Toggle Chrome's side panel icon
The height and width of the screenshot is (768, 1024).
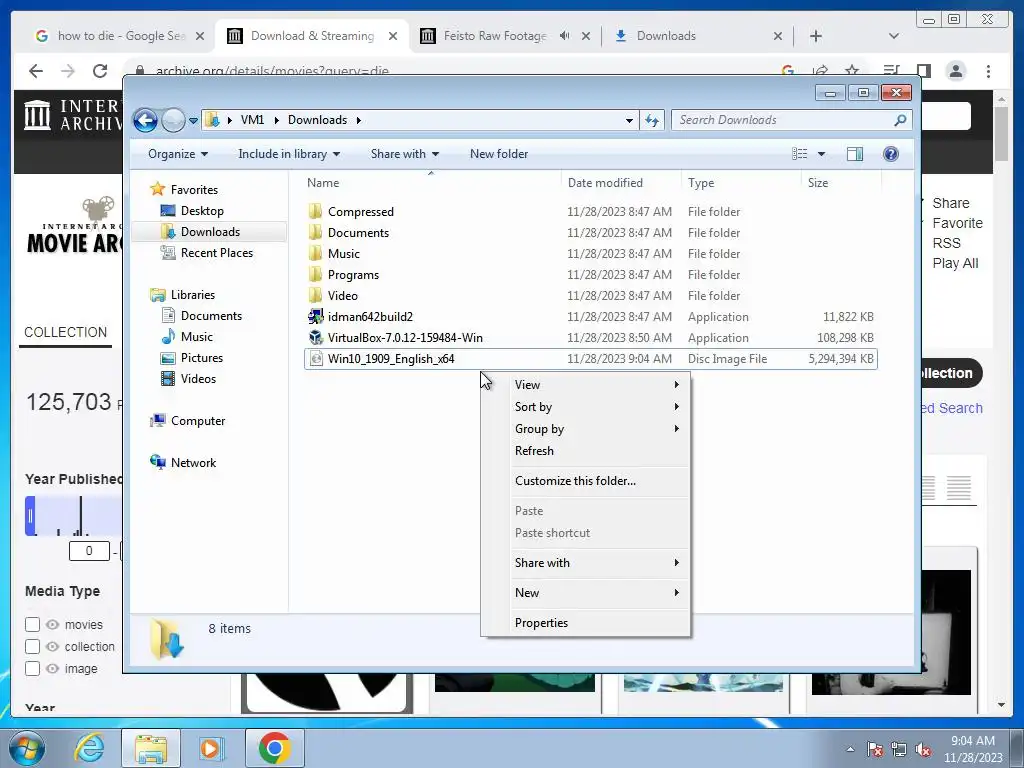[x=923, y=71]
